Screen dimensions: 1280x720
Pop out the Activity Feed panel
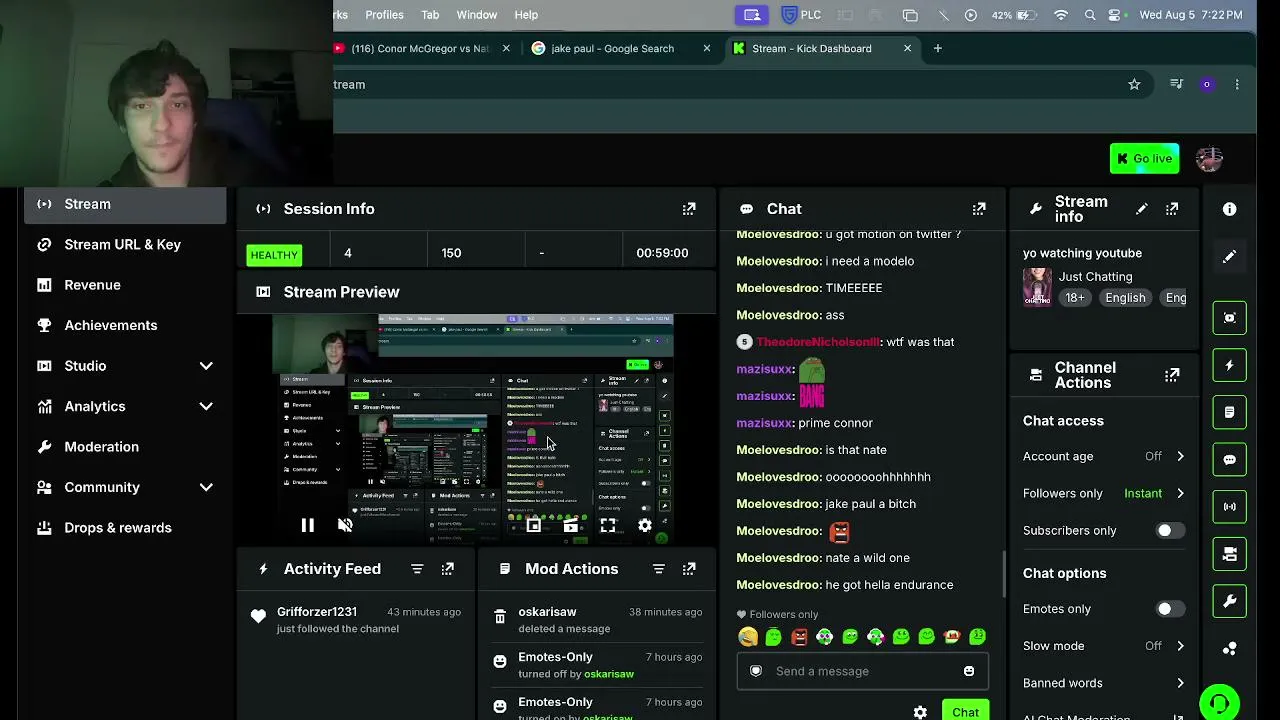pos(448,569)
